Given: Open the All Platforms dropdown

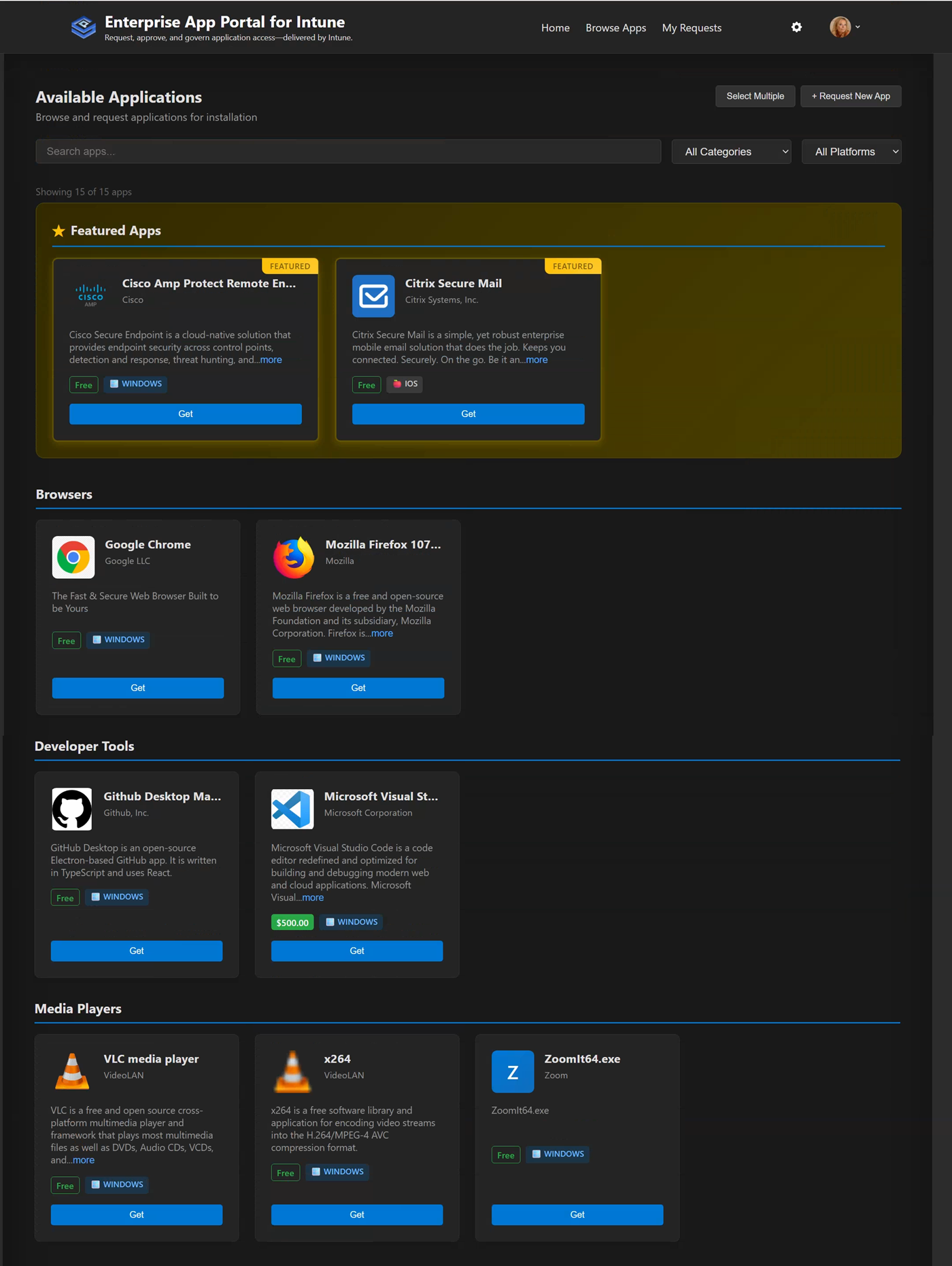Looking at the screenshot, I should pos(852,152).
